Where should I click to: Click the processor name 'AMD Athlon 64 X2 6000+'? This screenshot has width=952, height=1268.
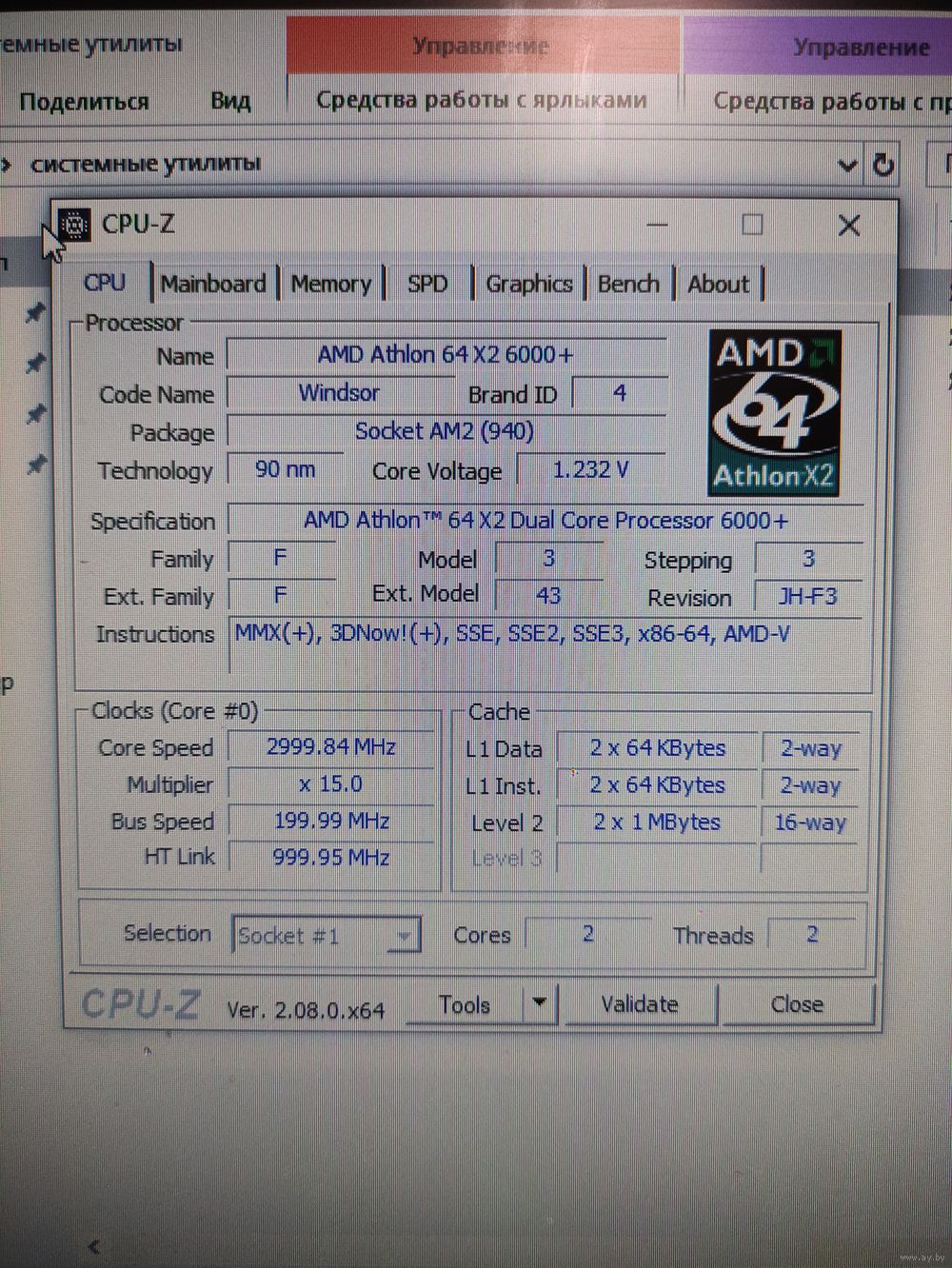click(446, 354)
